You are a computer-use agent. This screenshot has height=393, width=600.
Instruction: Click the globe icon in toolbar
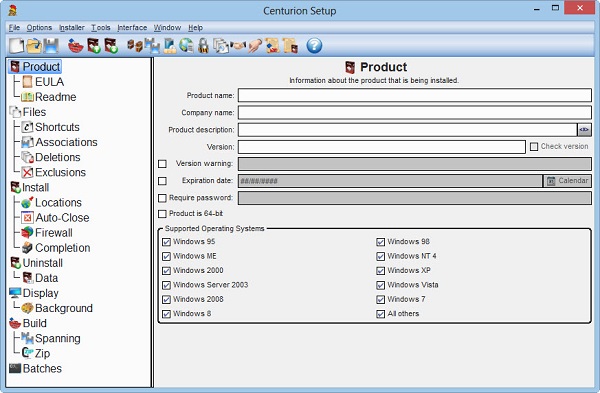(186, 46)
